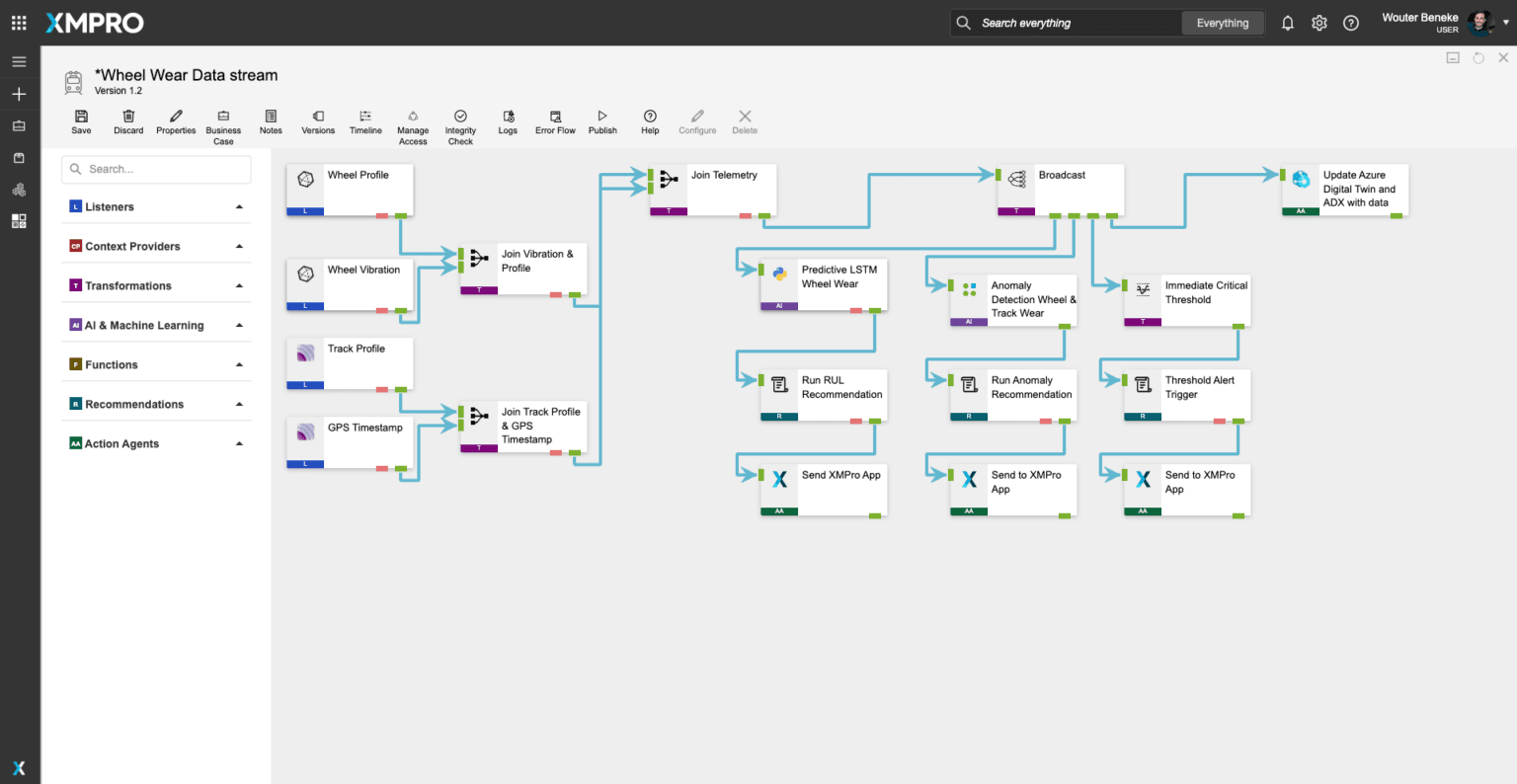Open the Error Flow view
Image resolution: width=1517 pixels, height=784 pixels.
tap(555, 117)
